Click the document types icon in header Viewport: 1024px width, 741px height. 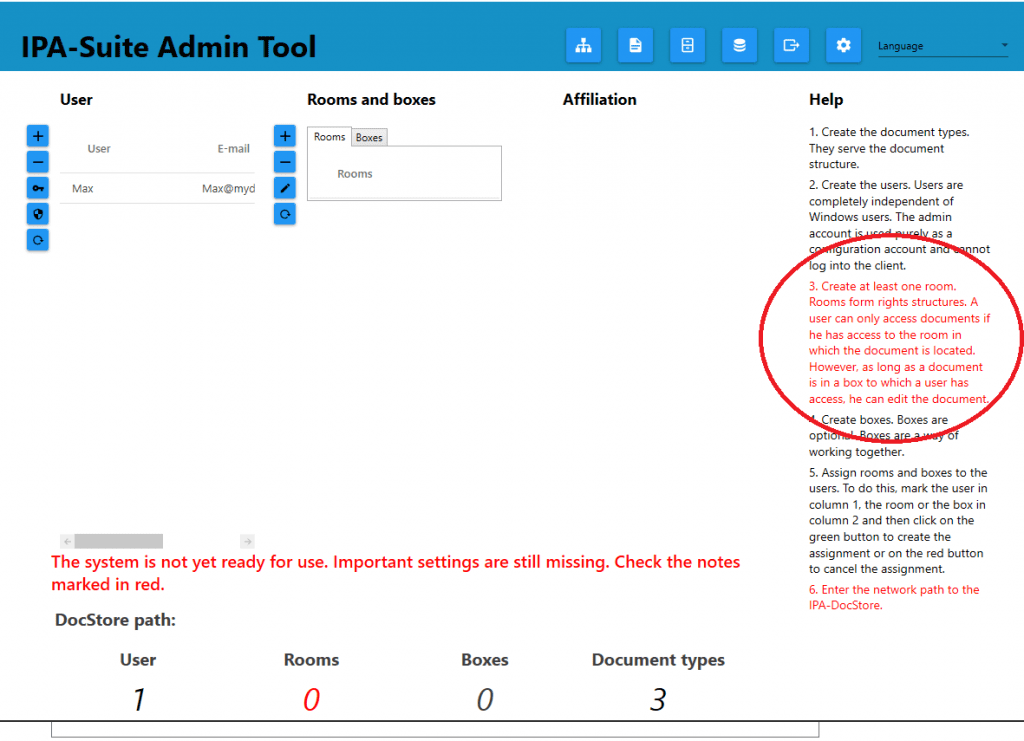click(x=635, y=45)
